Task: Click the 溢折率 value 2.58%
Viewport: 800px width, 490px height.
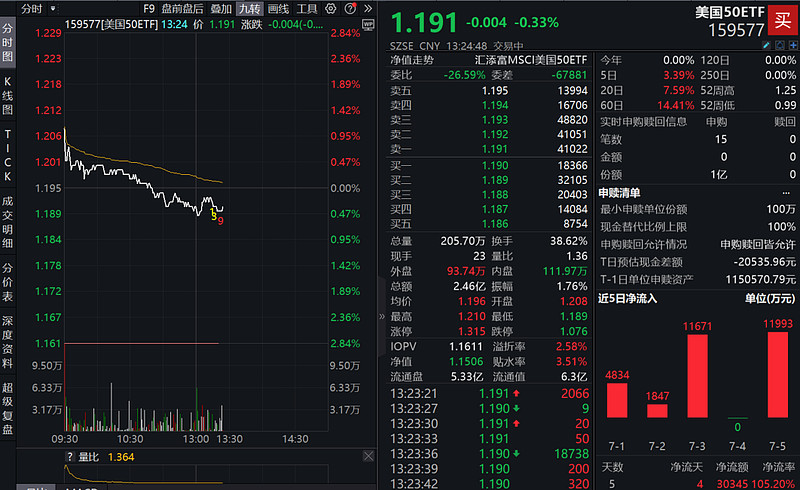Action: tap(571, 347)
